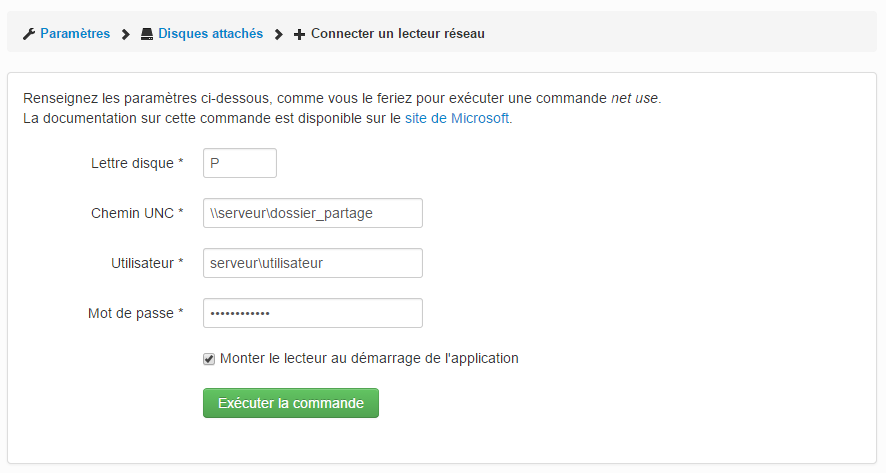886x473 pixels.
Task: Click into the Chemin UNC text field
Action: 313,213
